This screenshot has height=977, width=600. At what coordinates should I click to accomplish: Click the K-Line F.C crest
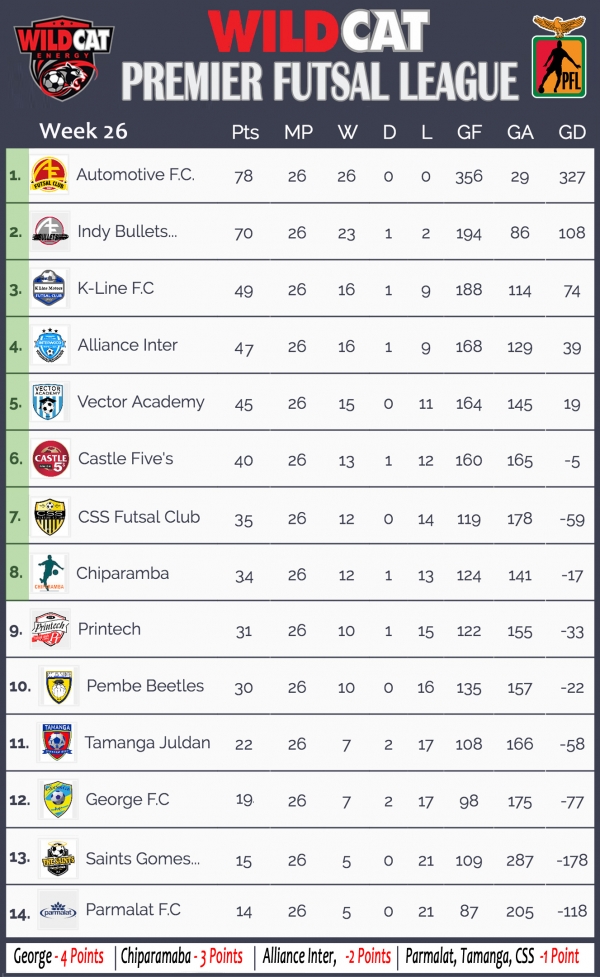(49, 288)
